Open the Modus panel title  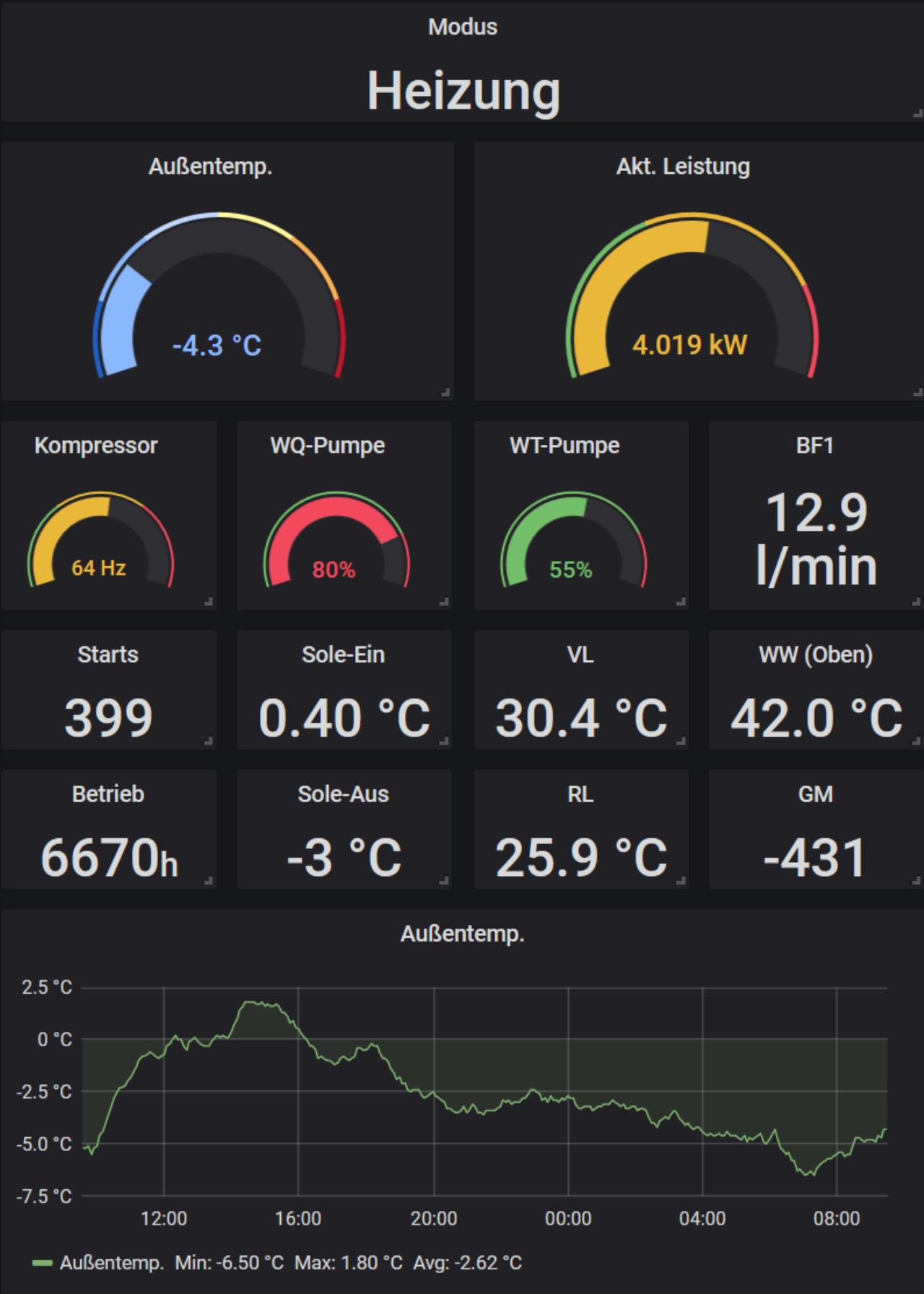point(463,27)
